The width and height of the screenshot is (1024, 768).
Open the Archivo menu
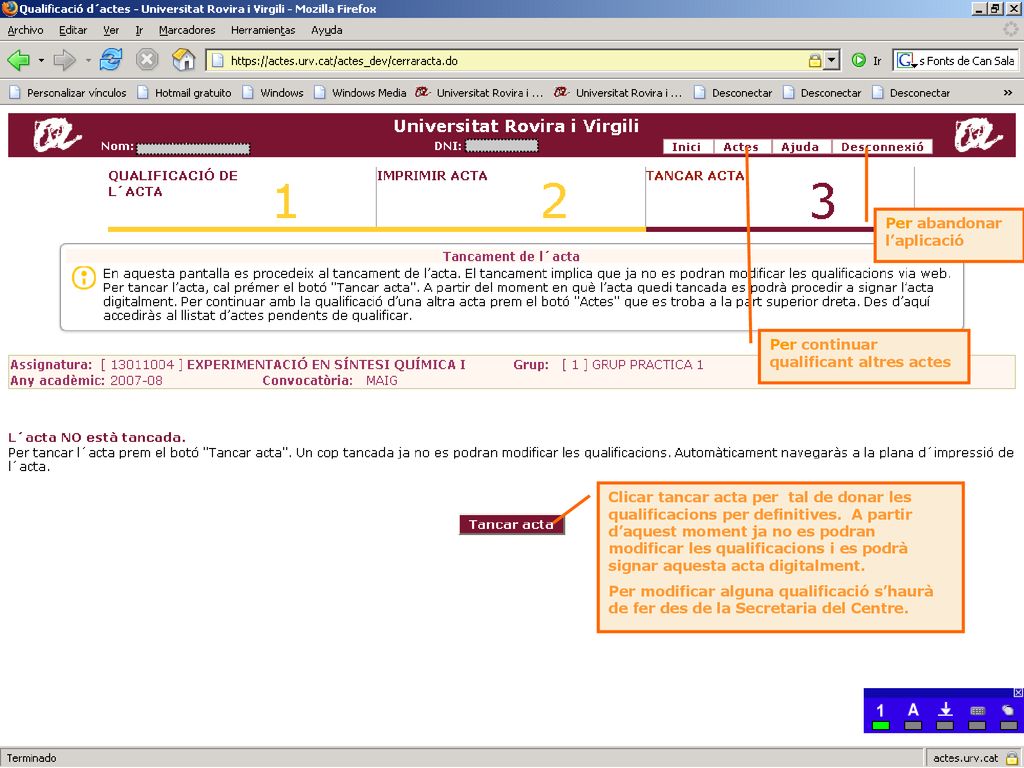(25, 30)
